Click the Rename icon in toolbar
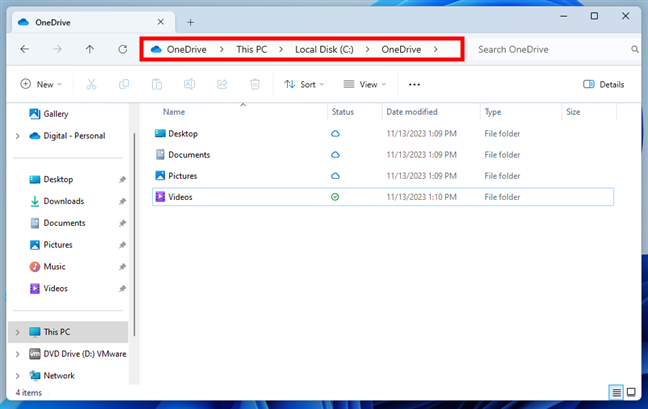 pyautogui.click(x=189, y=84)
